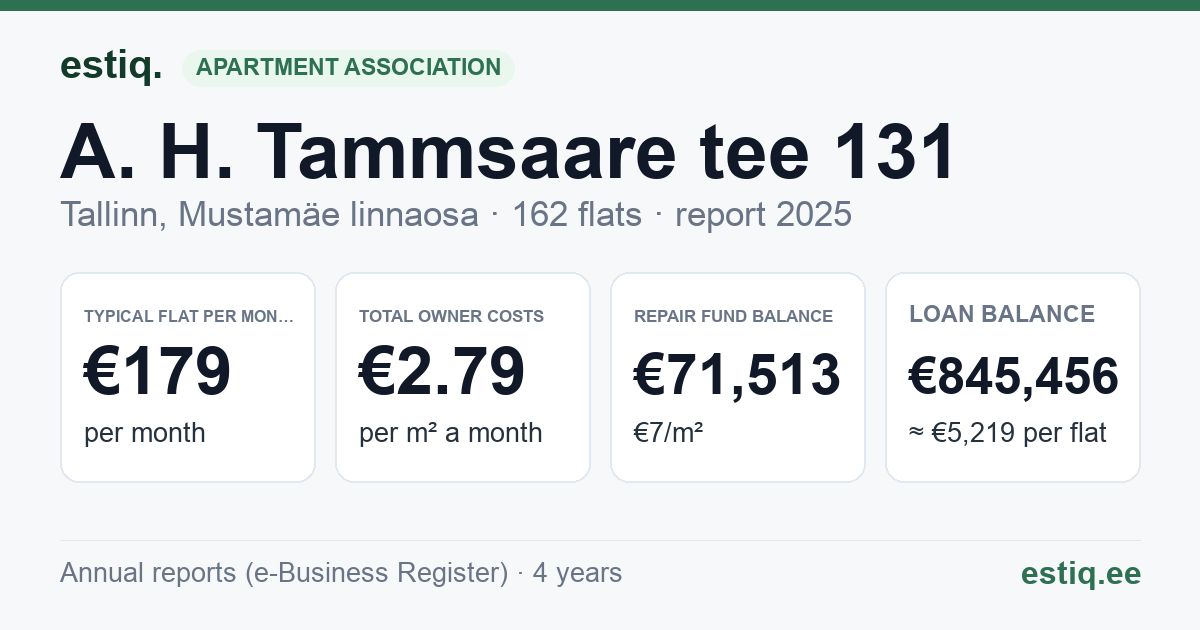
Task: Click the €7/m² caption
Action: [x=669, y=433]
